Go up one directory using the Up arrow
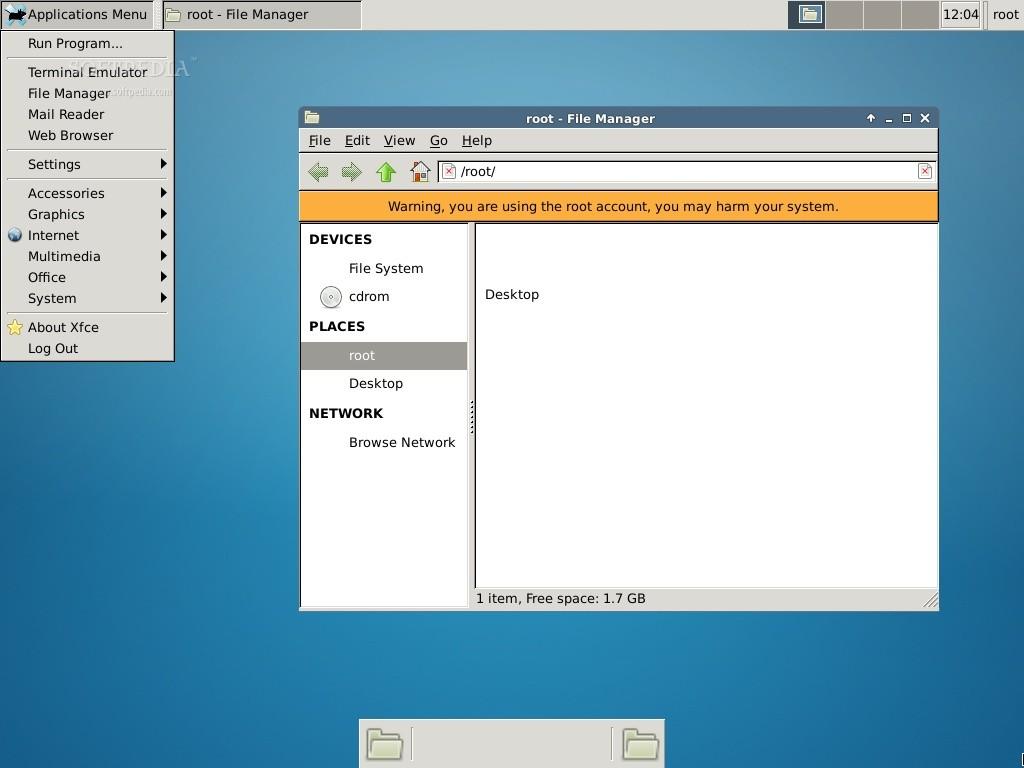 [x=385, y=171]
